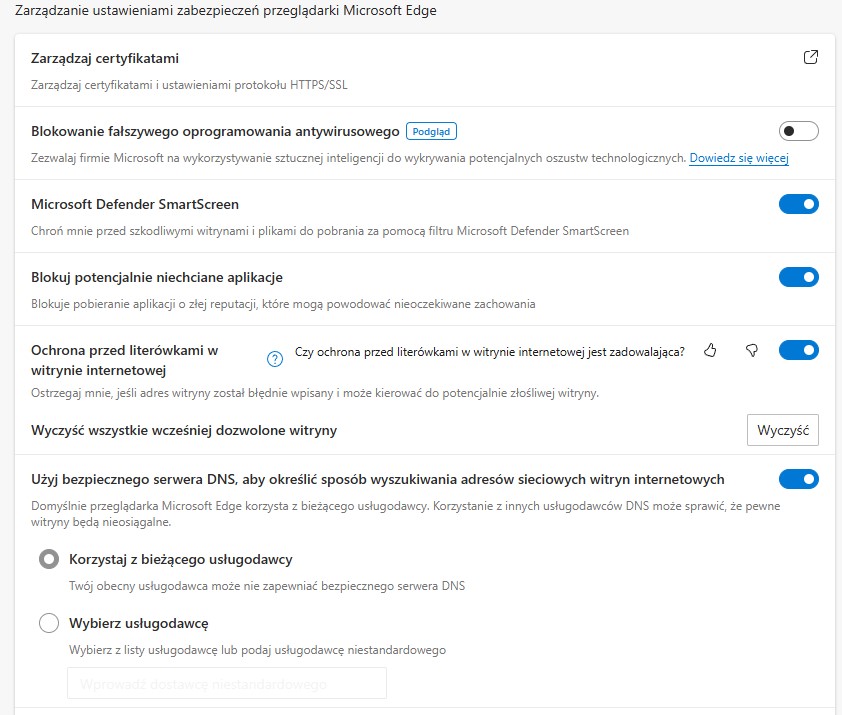Viewport: 842px width, 715px height.
Task: Click the typo protection feedback question text
Action: [490, 351]
